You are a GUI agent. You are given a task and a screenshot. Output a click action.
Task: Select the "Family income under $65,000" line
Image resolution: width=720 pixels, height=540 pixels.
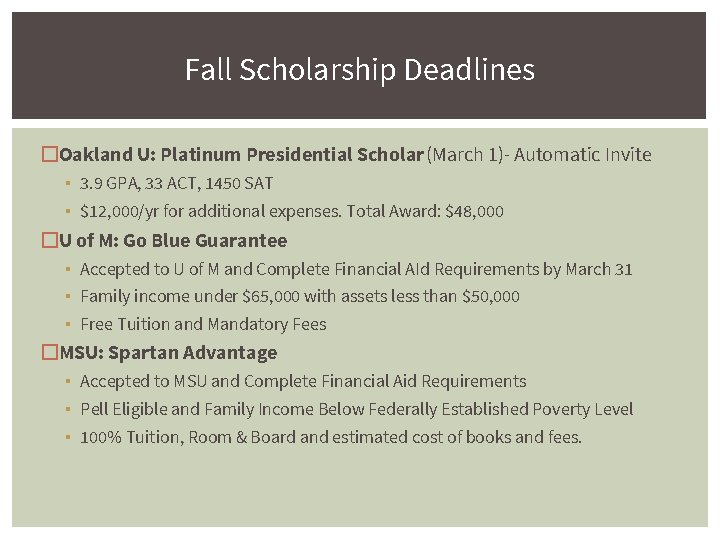pyautogui.click(x=300, y=297)
